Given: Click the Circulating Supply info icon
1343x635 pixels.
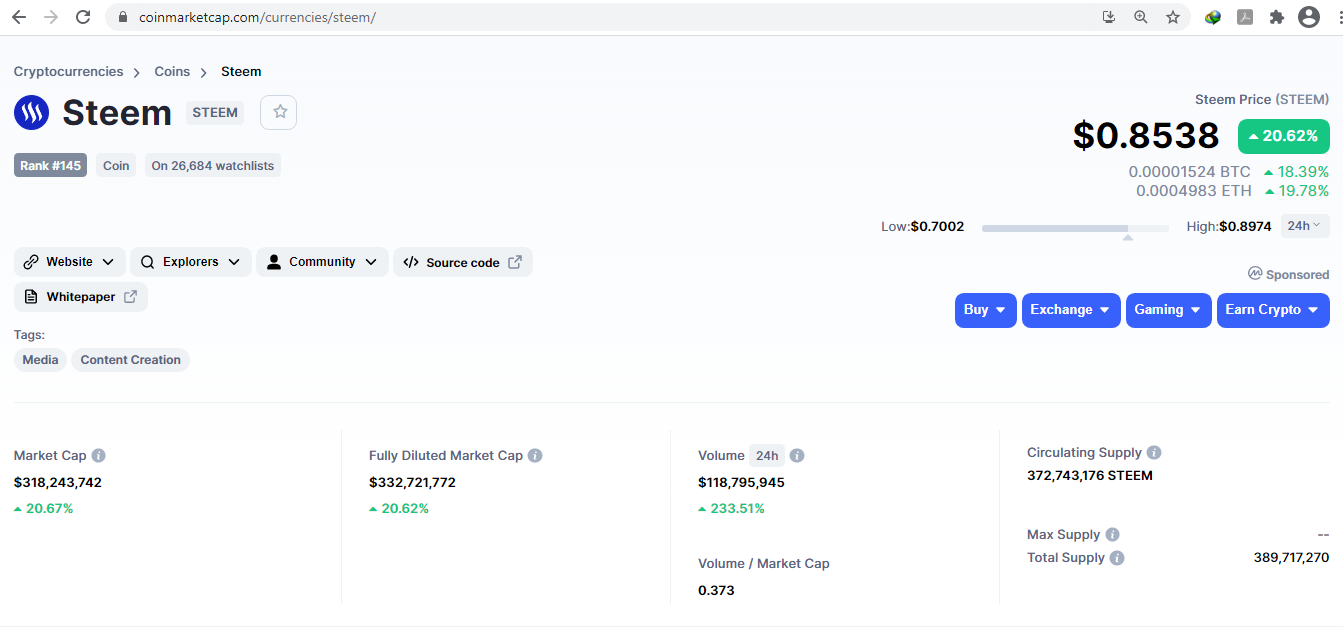Looking at the screenshot, I should click(1154, 452).
